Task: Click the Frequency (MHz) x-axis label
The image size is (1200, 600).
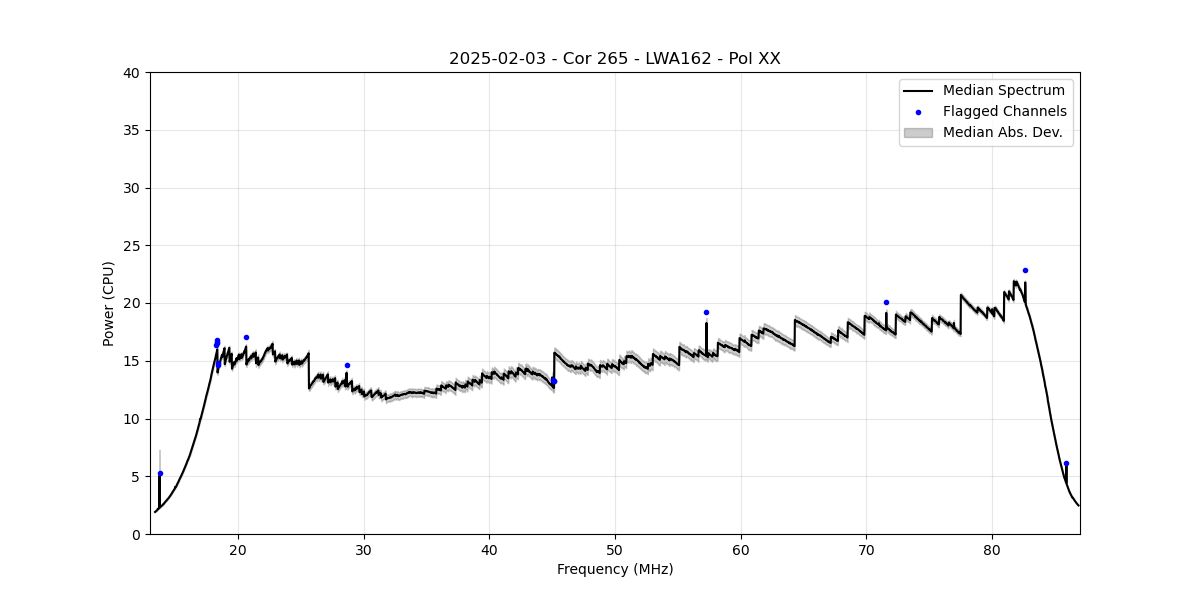Action: (x=614, y=569)
